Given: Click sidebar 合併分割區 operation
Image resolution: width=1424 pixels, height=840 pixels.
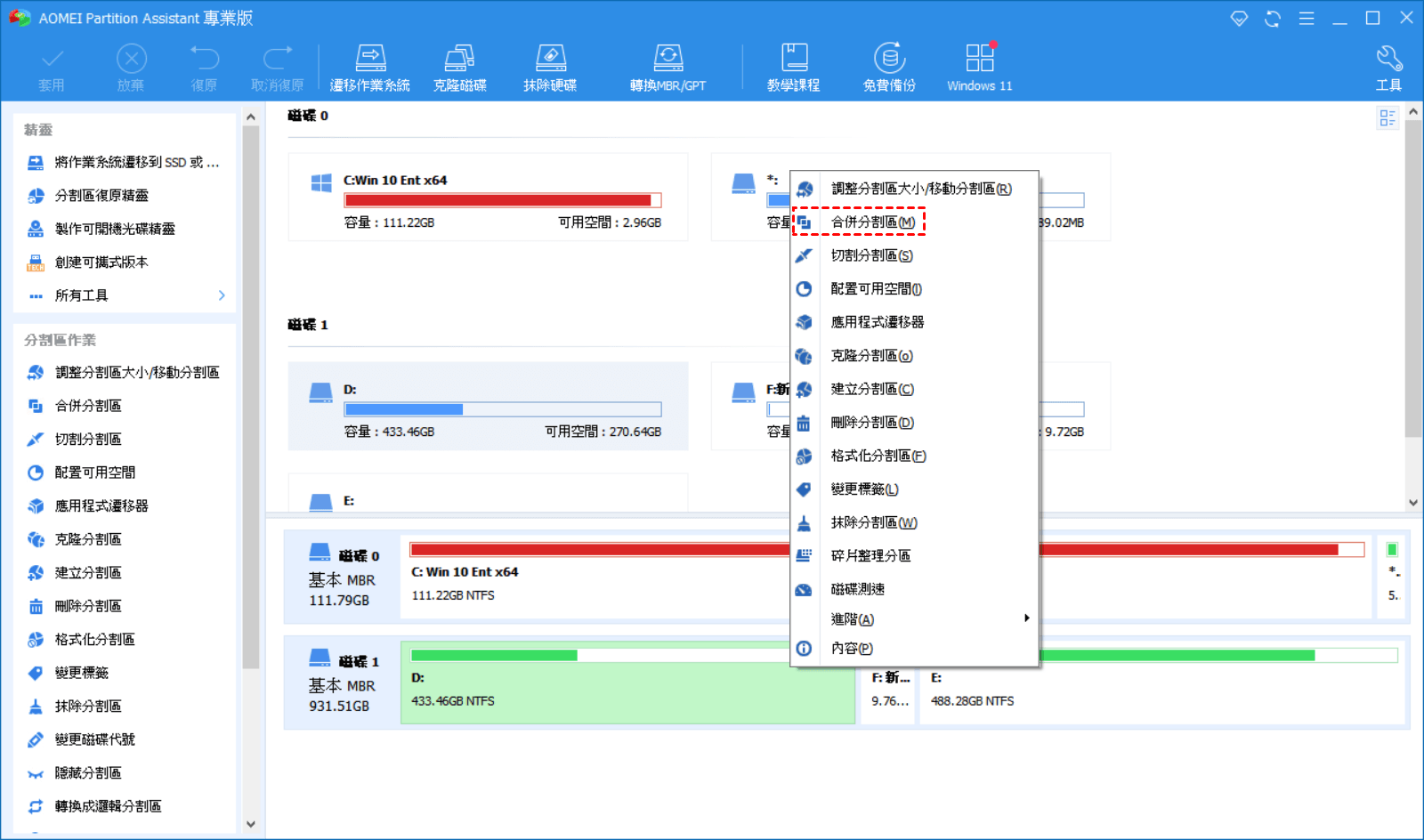Looking at the screenshot, I should [x=75, y=406].
